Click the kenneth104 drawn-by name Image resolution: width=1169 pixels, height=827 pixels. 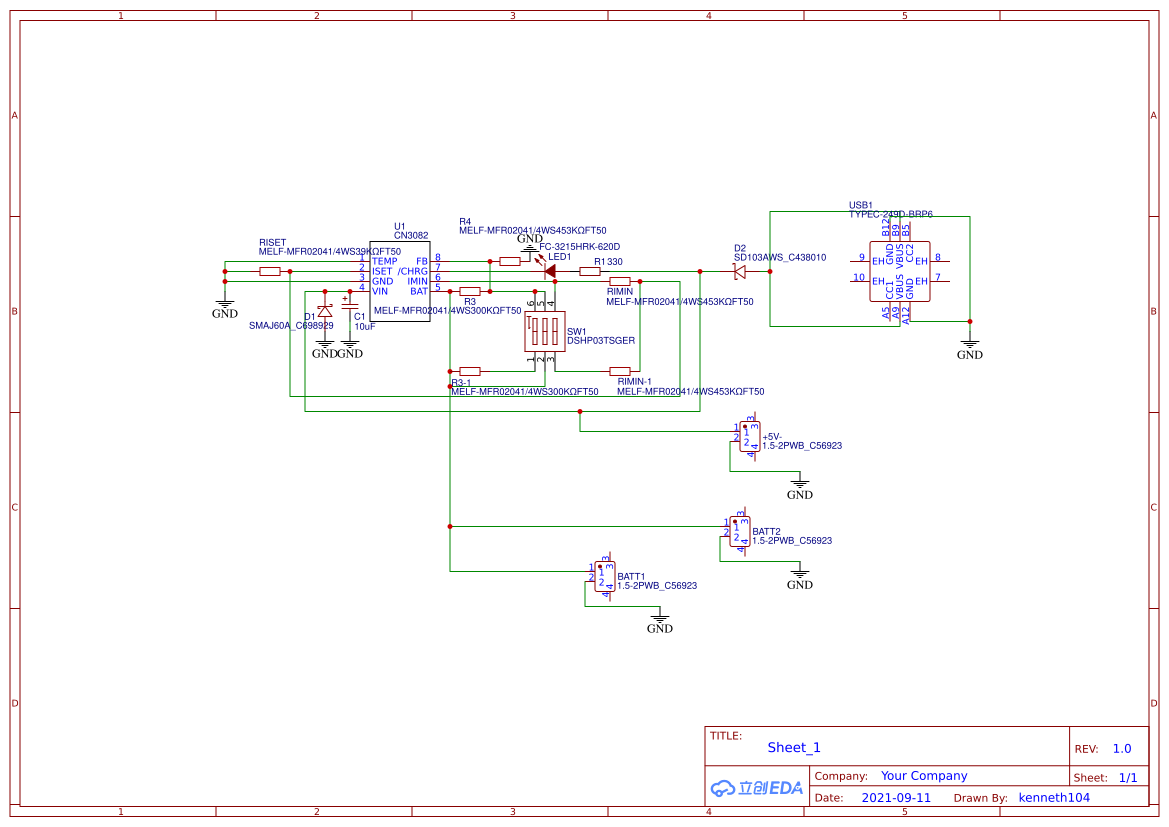pos(1053,797)
